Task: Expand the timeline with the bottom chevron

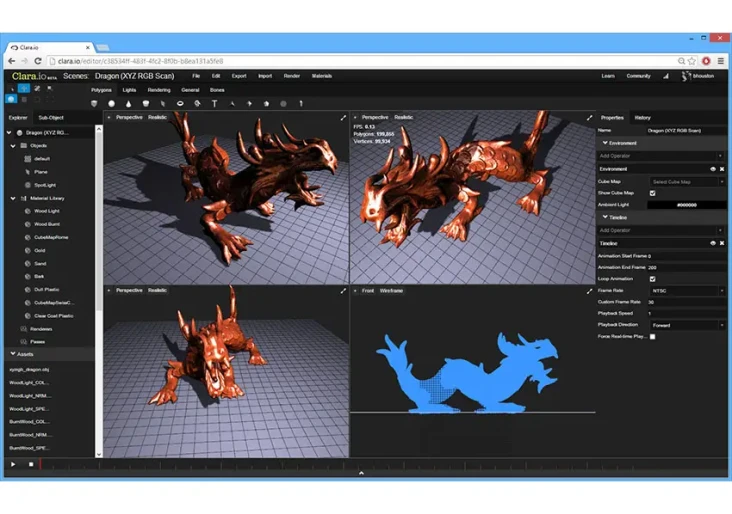Action: coord(361,473)
